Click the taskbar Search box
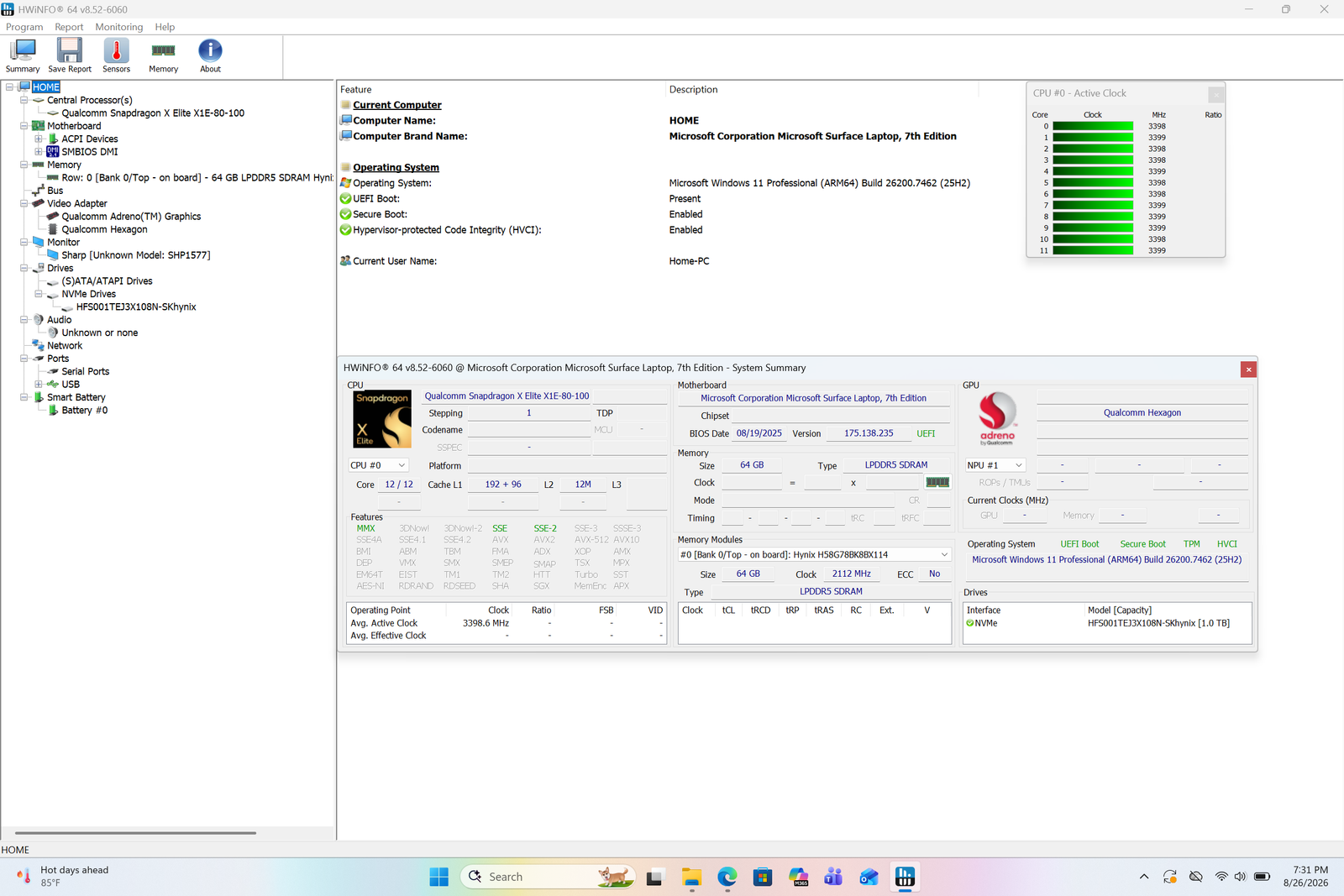Viewport: 1344px width, 896px height. coord(547,877)
